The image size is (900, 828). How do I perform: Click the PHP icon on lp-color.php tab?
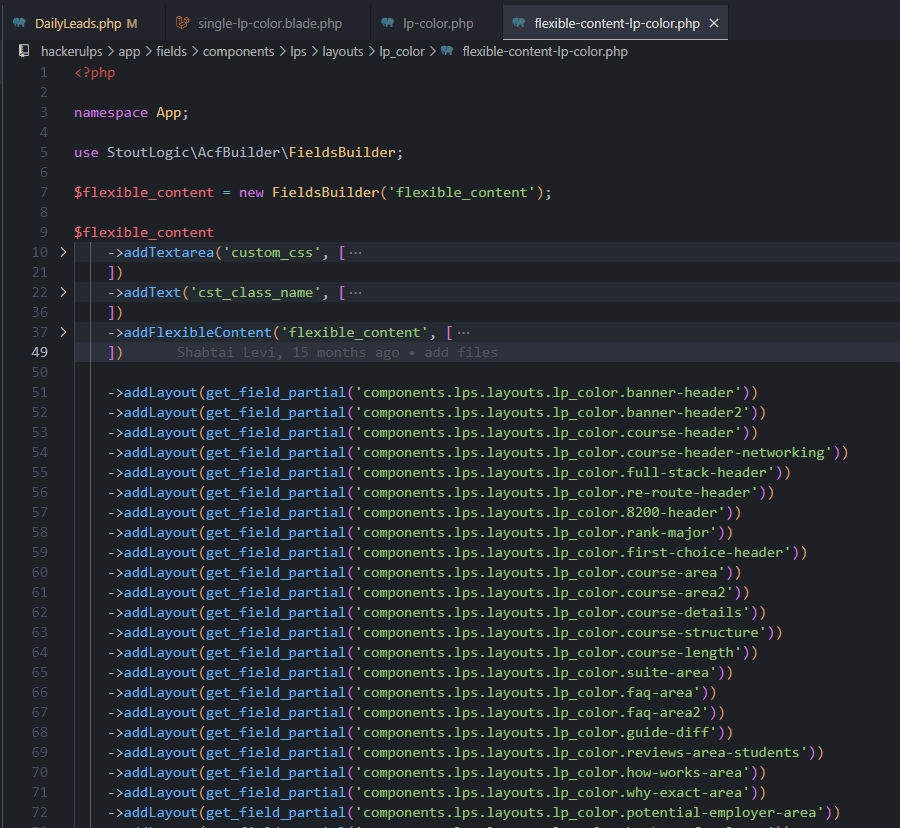point(386,23)
